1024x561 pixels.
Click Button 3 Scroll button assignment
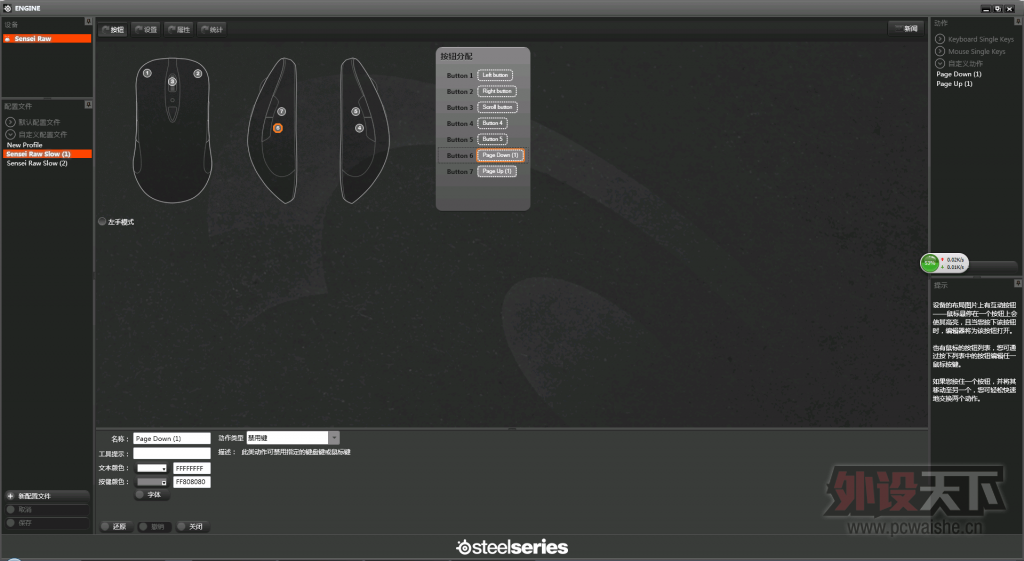coord(498,107)
